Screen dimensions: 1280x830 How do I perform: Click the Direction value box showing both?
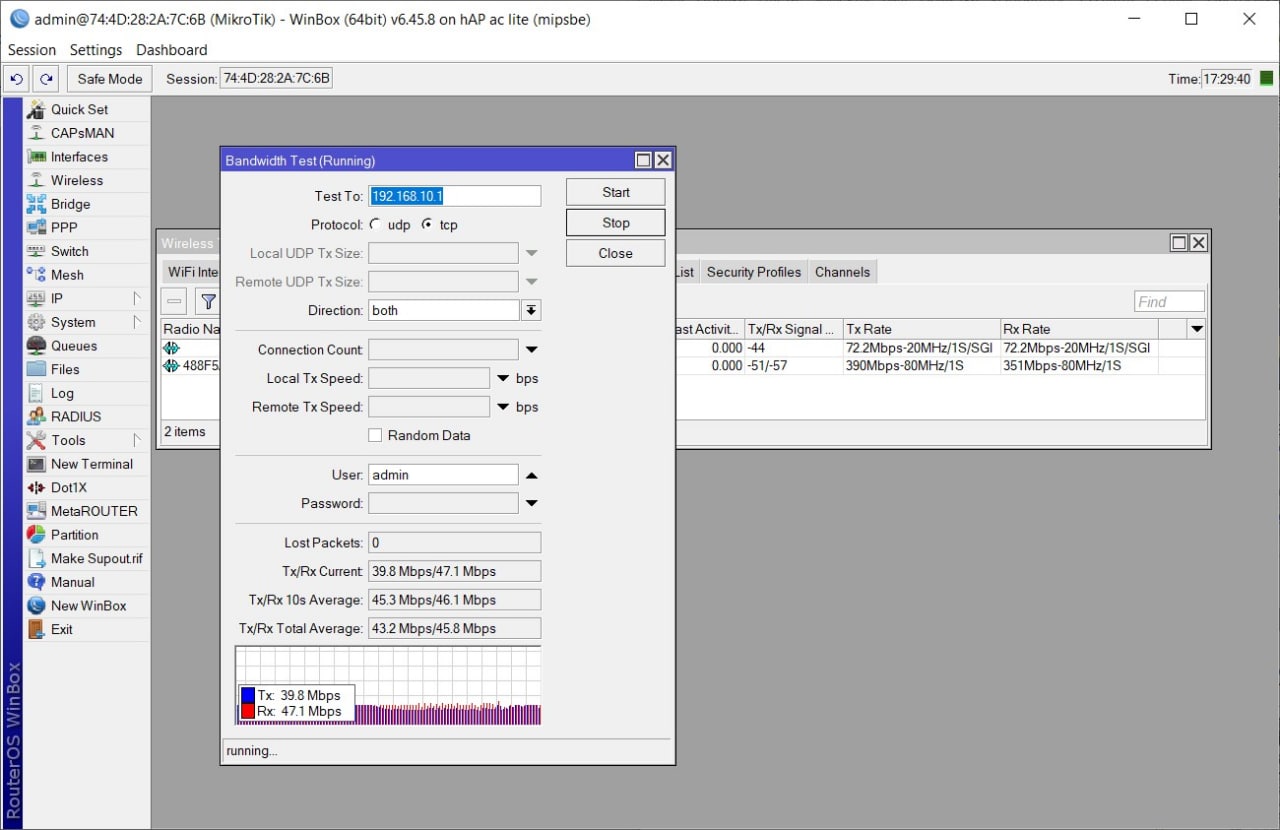tap(443, 310)
